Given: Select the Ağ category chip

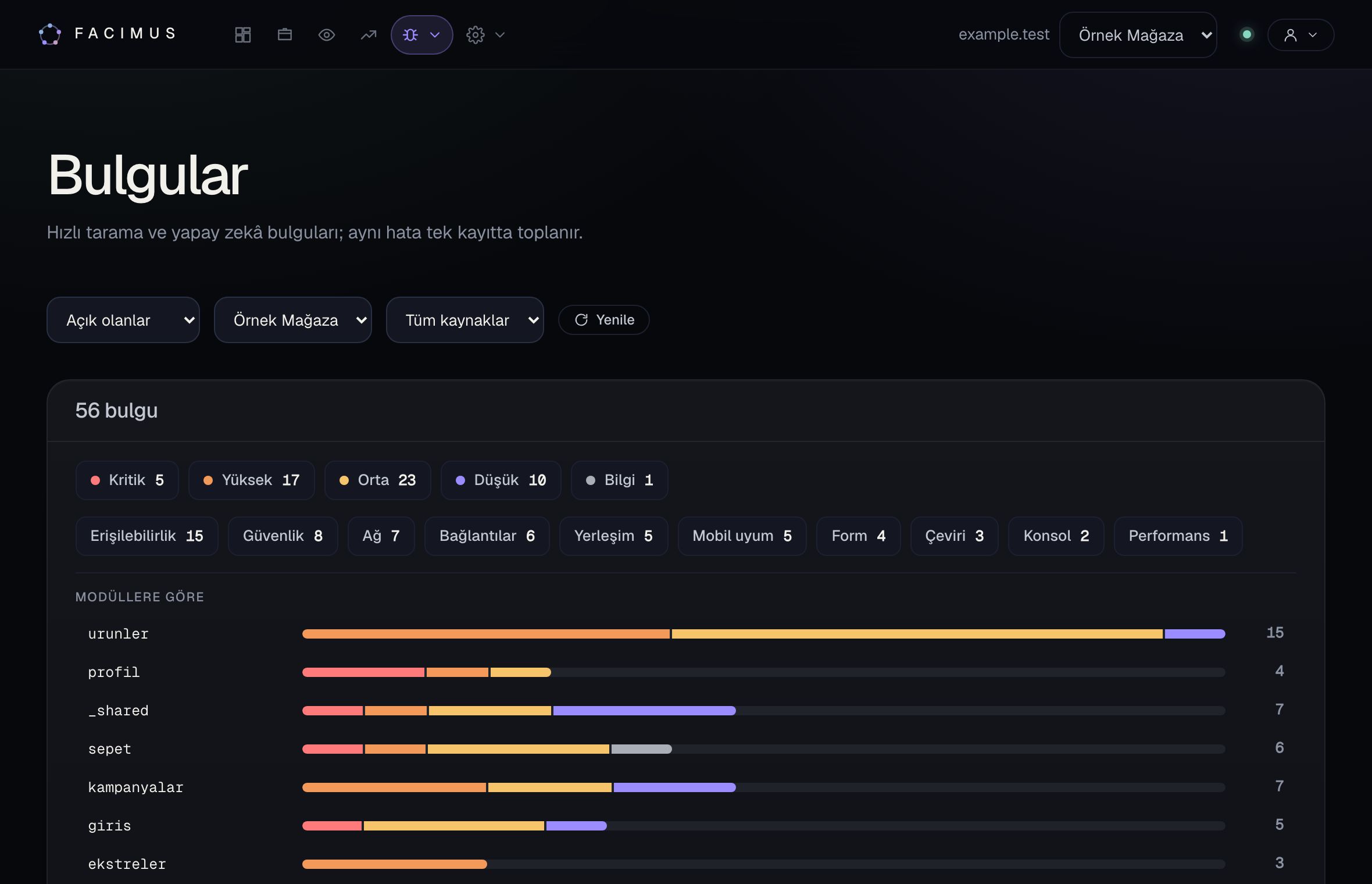Looking at the screenshot, I should click(x=381, y=536).
